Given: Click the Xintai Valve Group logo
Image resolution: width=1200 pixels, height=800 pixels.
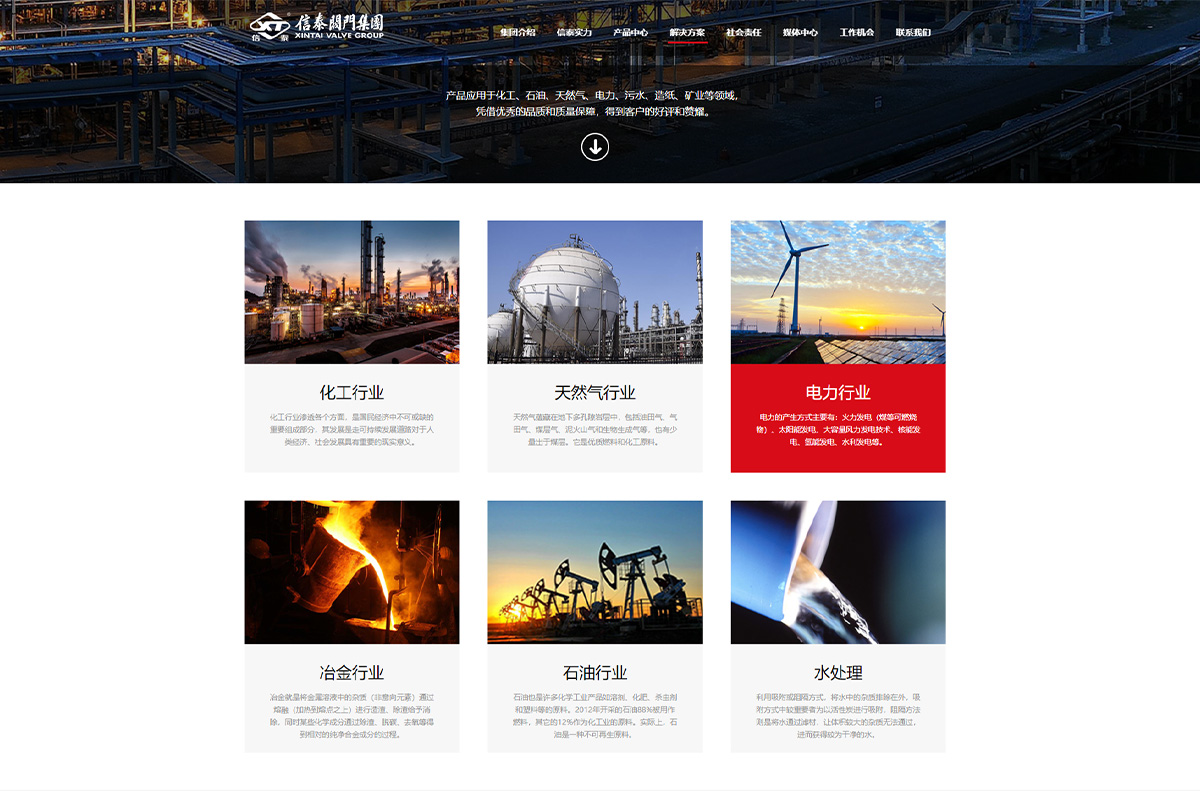Looking at the screenshot, I should [x=316, y=27].
